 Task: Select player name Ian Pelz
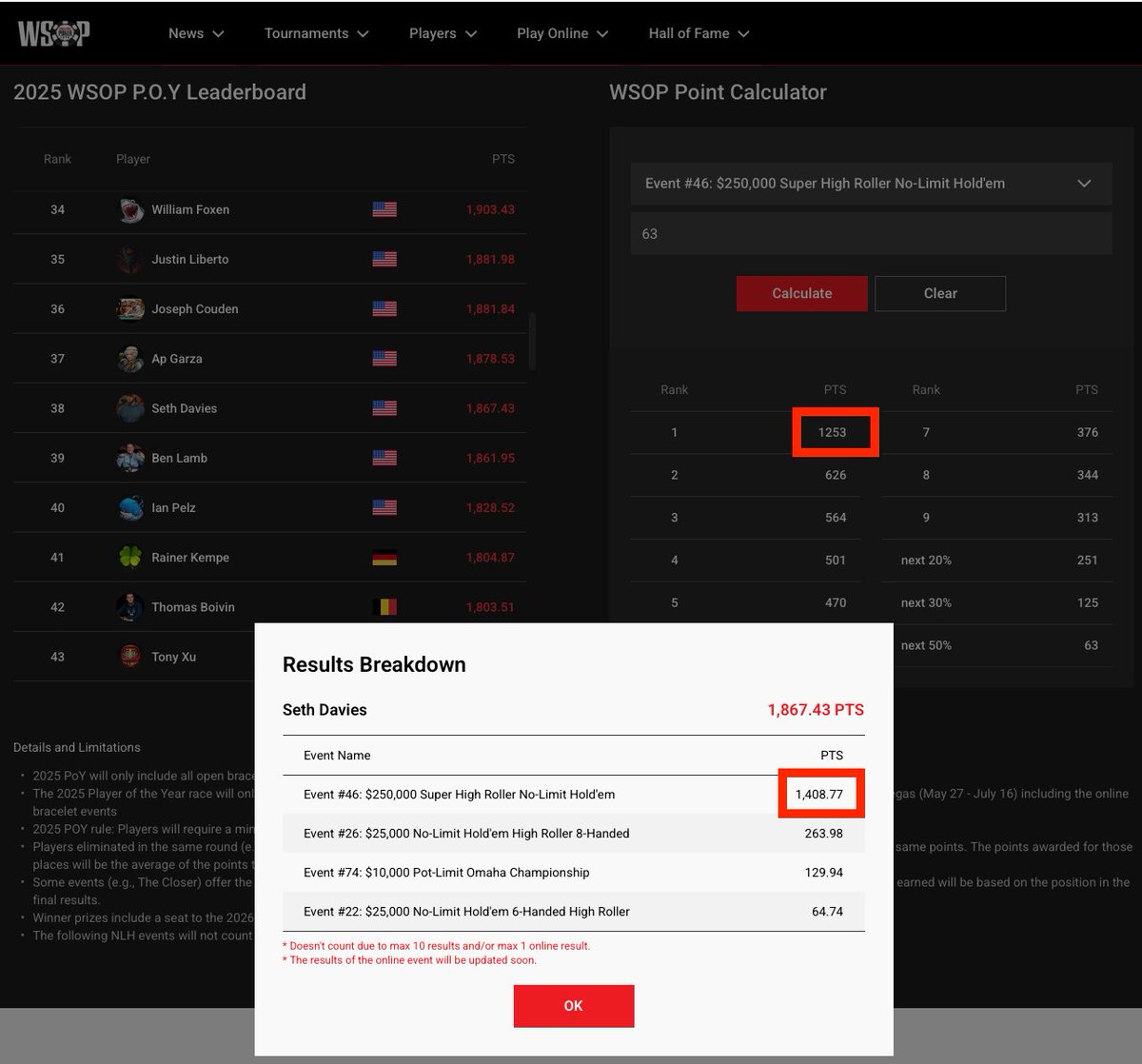coord(174,507)
